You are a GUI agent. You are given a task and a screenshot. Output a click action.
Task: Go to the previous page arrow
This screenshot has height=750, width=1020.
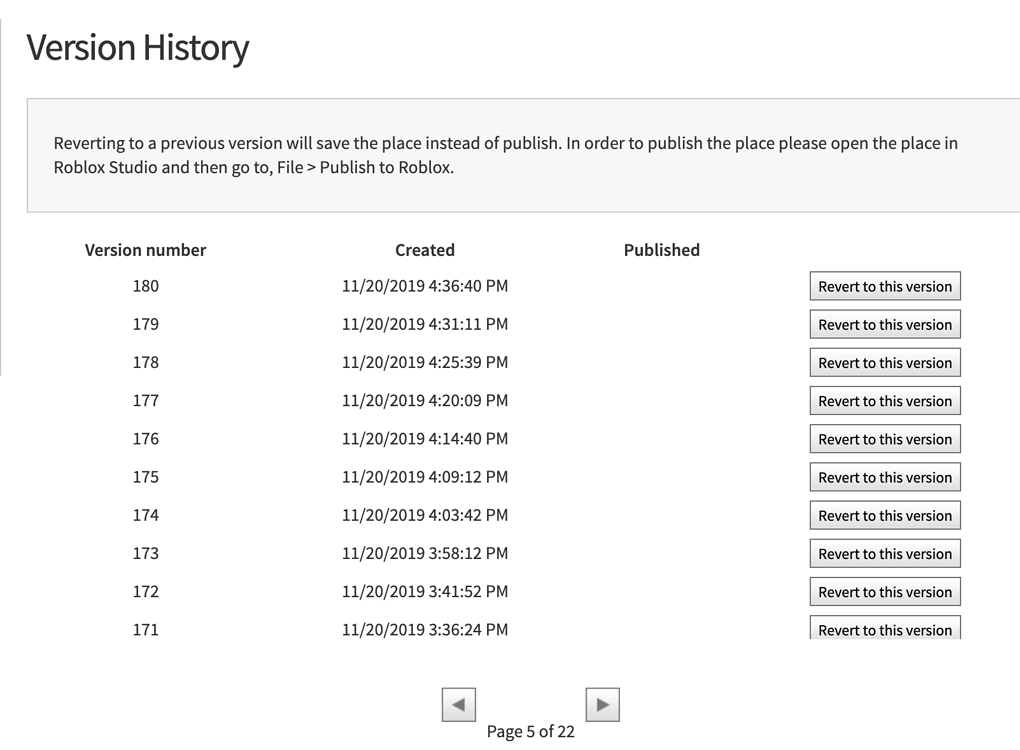pyautogui.click(x=459, y=704)
